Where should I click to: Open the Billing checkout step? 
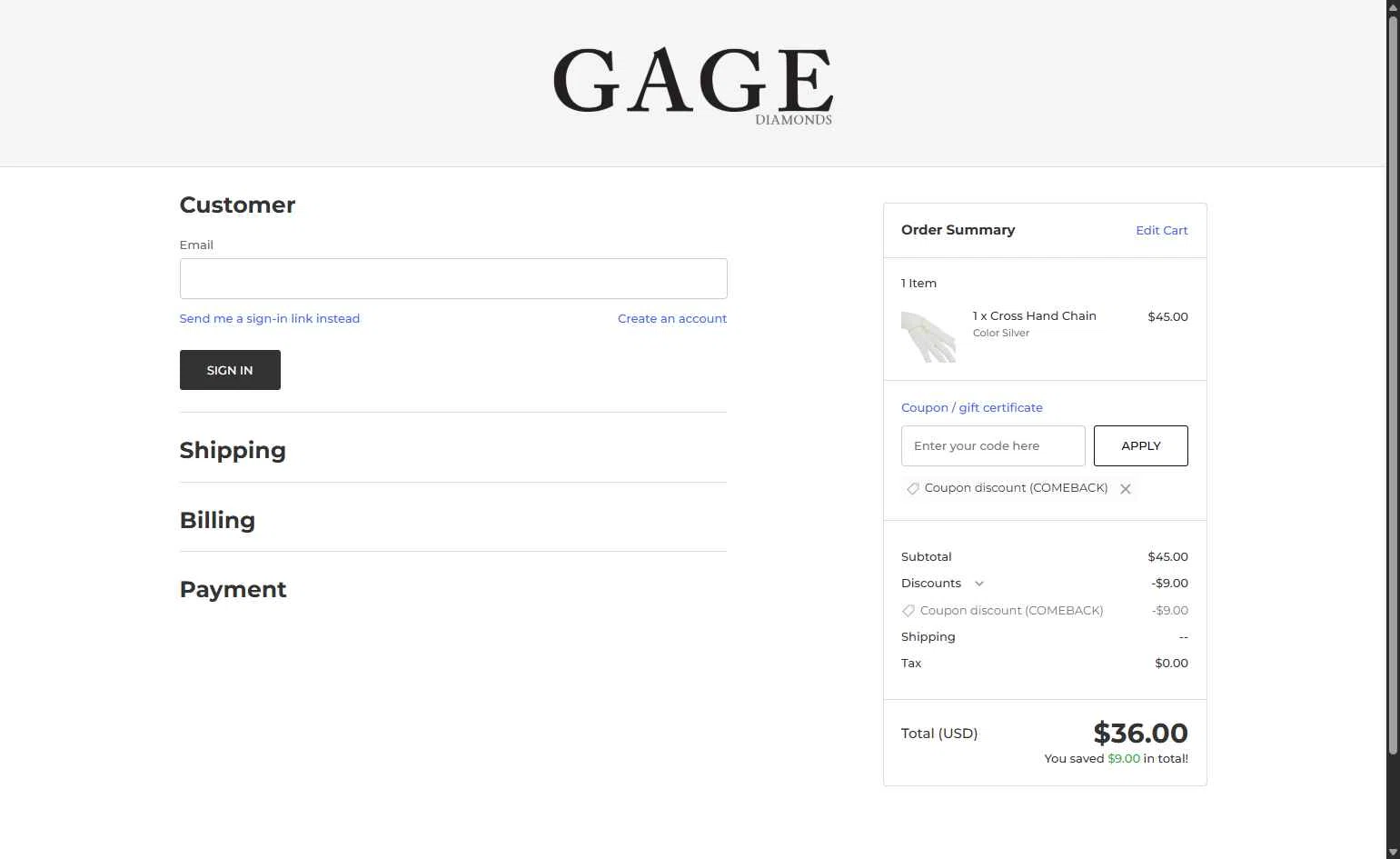point(217,521)
